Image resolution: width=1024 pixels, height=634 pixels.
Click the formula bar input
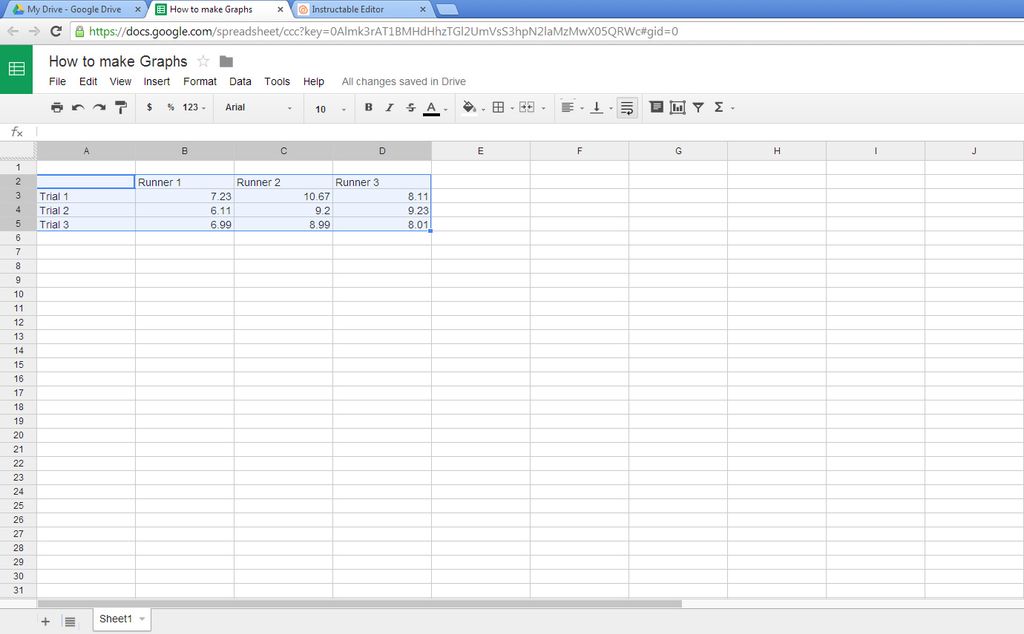point(529,132)
